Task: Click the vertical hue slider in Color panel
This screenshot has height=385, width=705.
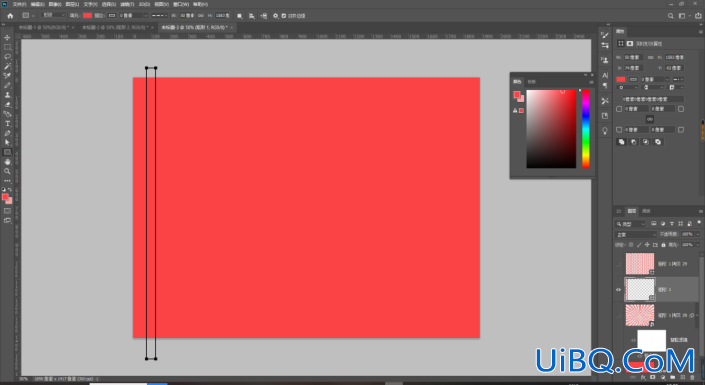Action: pyautogui.click(x=586, y=129)
